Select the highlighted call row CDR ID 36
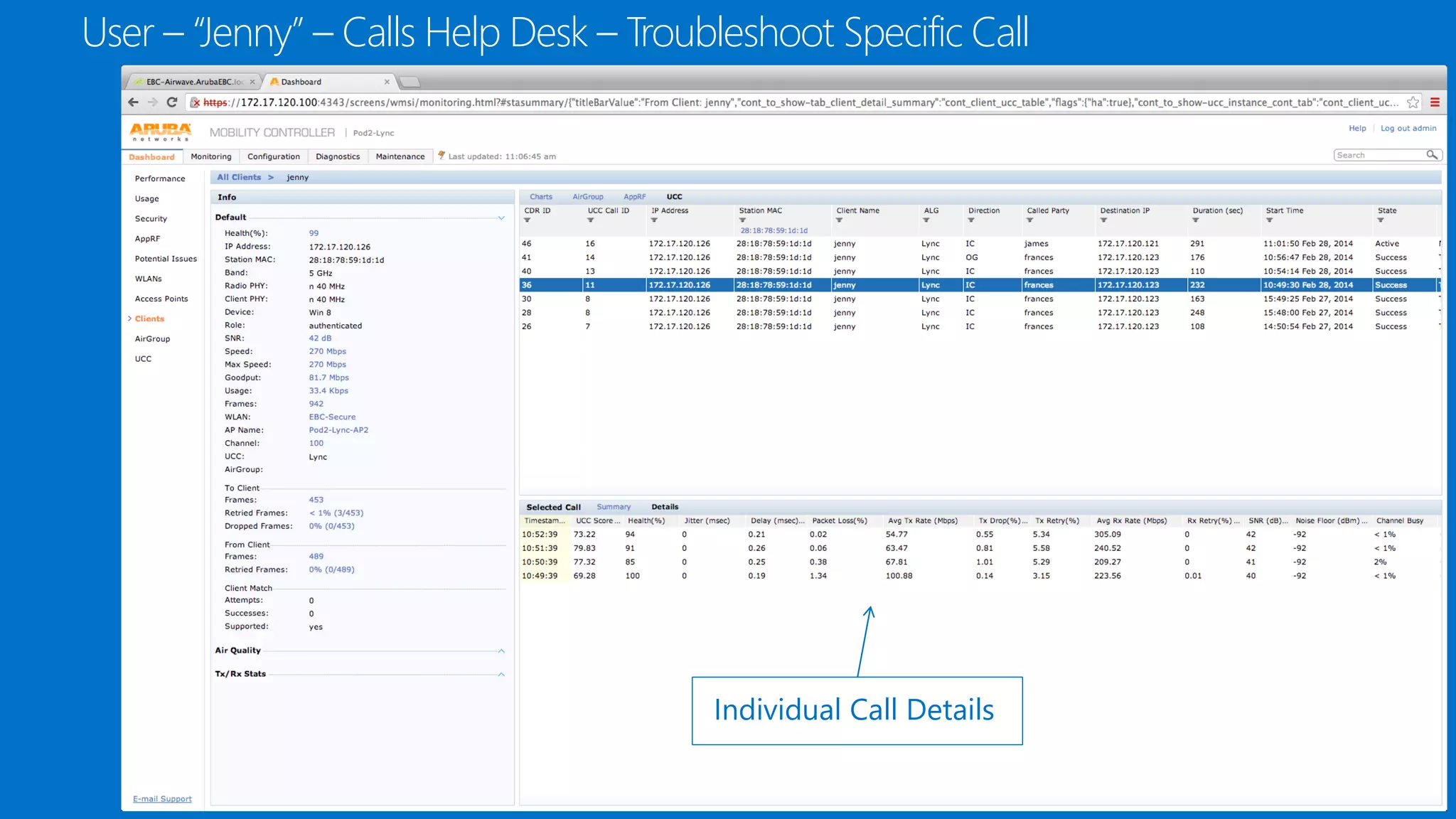This screenshot has width=1456, height=819. (980, 285)
